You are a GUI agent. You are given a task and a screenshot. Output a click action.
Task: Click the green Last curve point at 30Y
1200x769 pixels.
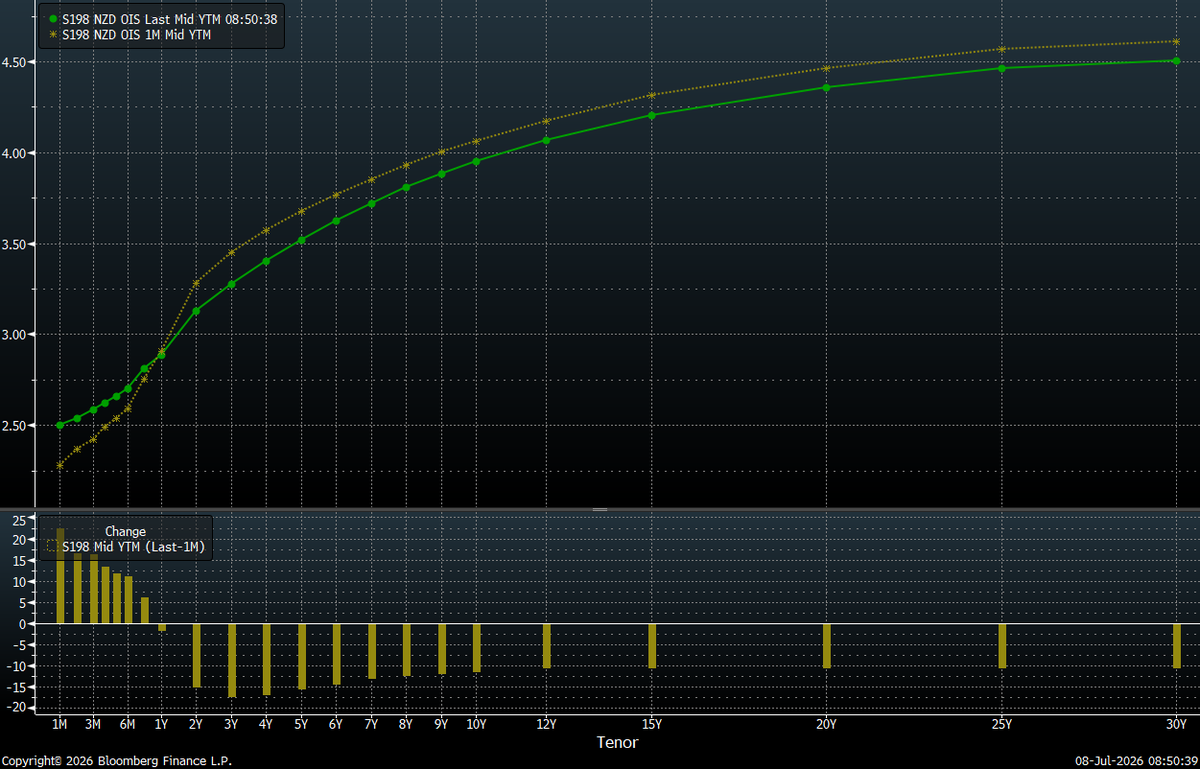(x=1176, y=61)
